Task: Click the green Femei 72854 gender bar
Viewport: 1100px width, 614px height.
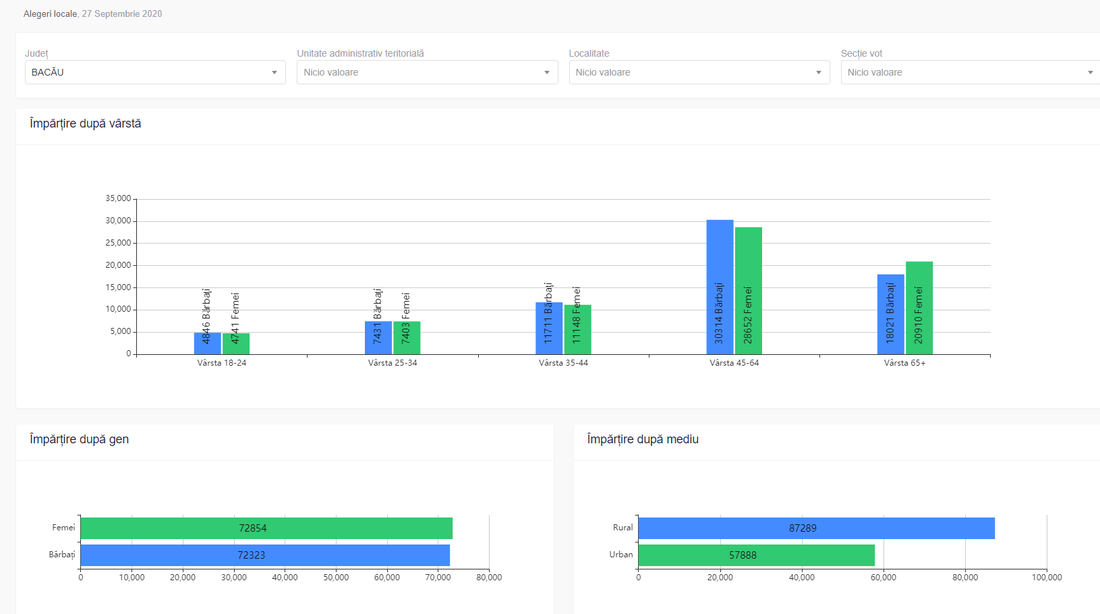Action: (266, 528)
